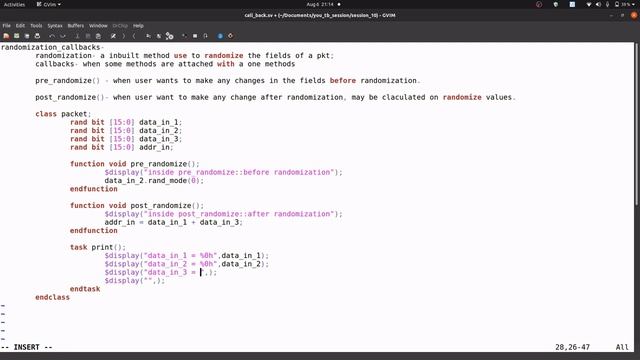Viewport: 640px width, 360px height.
Task: Click the empty $display("",); line
Action: [135, 280]
